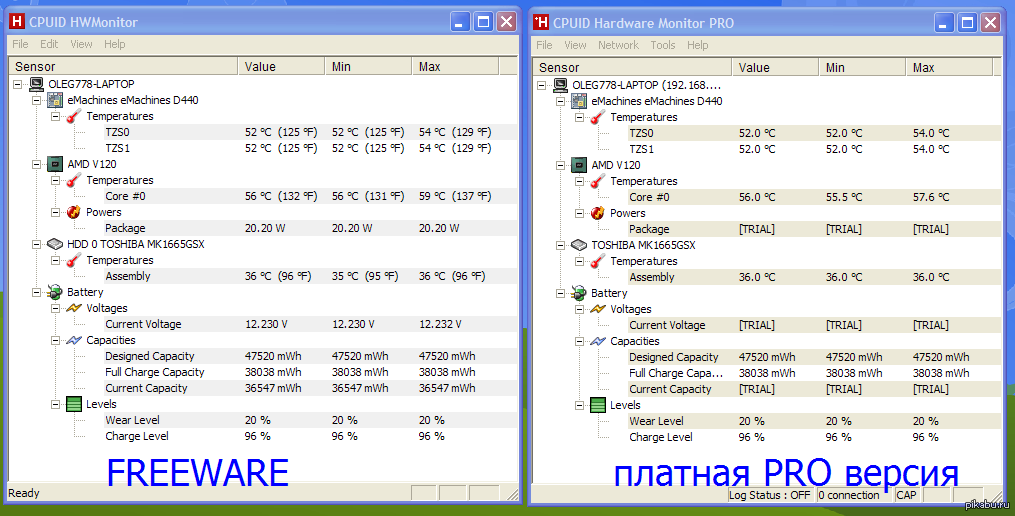Collapse the root laptop node in PRO window
The width and height of the screenshot is (1015, 516).
click(541, 85)
